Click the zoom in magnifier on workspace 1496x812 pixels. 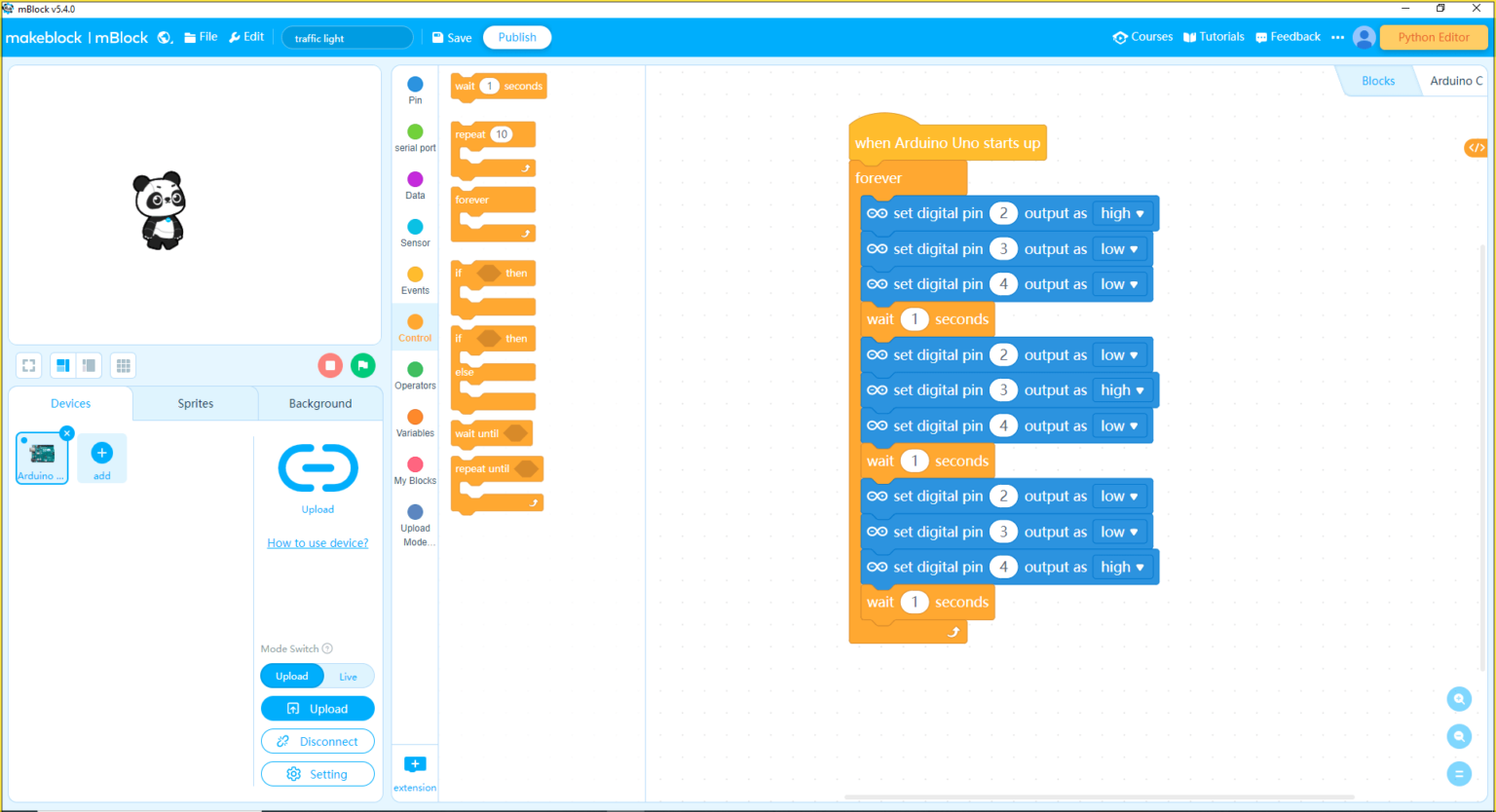pyautogui.click(x=1459, y=699)
